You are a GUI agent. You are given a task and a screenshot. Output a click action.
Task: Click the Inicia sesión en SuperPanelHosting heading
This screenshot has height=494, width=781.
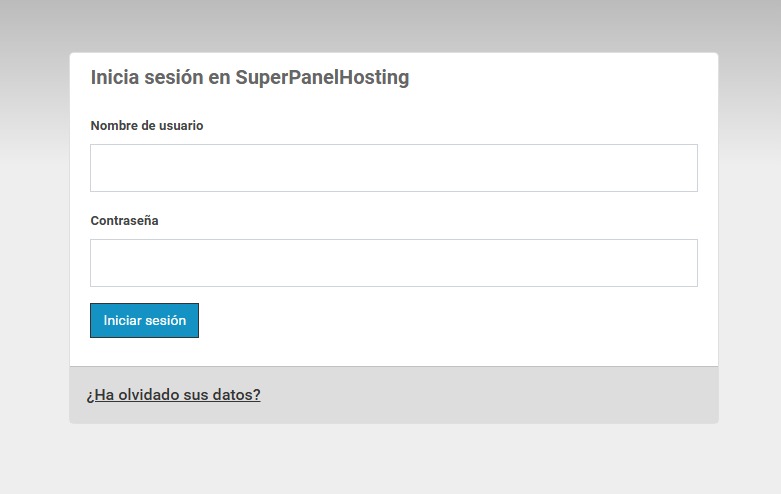(x=249, y=78)
